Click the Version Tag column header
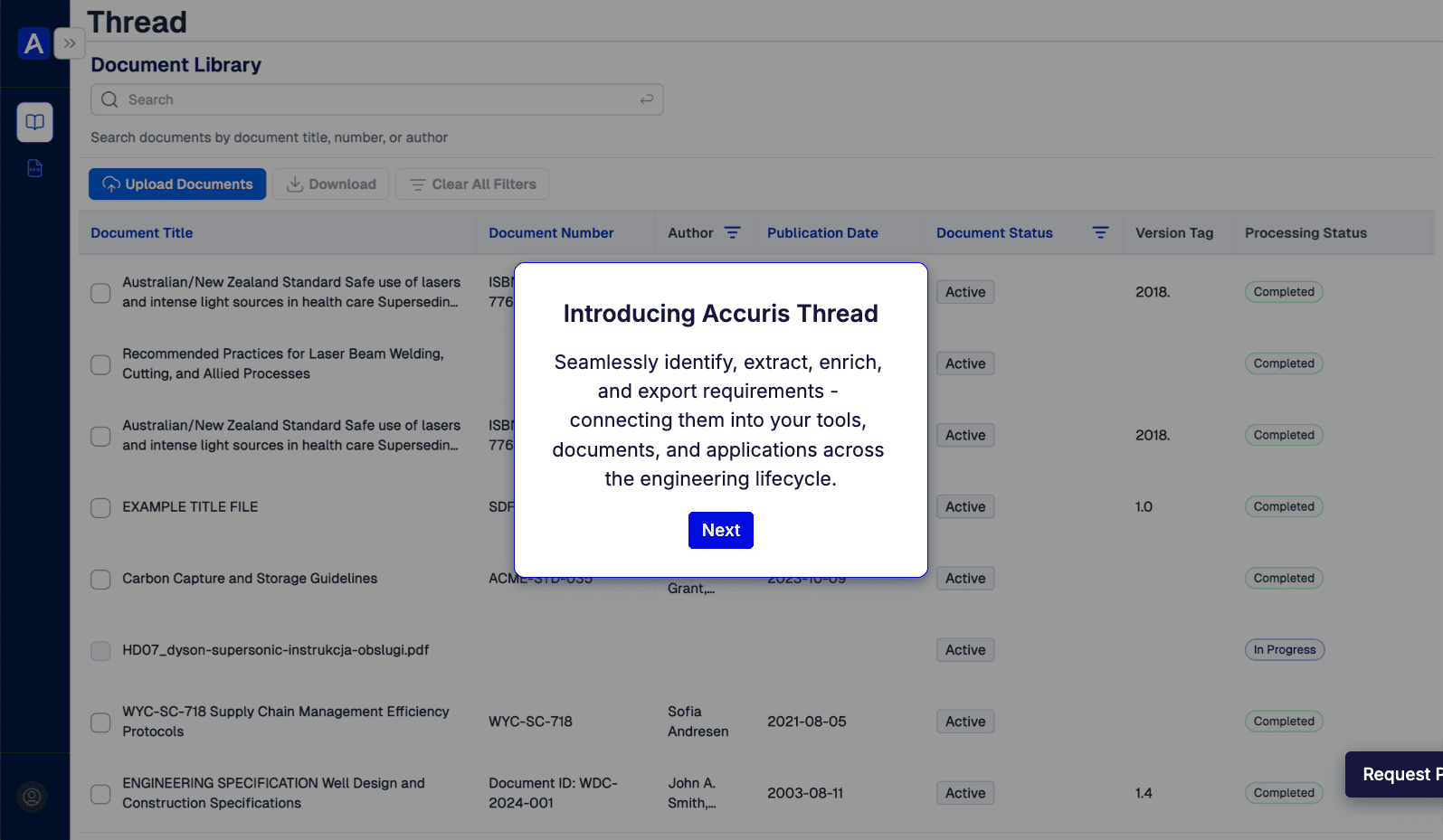Viewport: 1443px width, 840px height. click(1174, 233)
